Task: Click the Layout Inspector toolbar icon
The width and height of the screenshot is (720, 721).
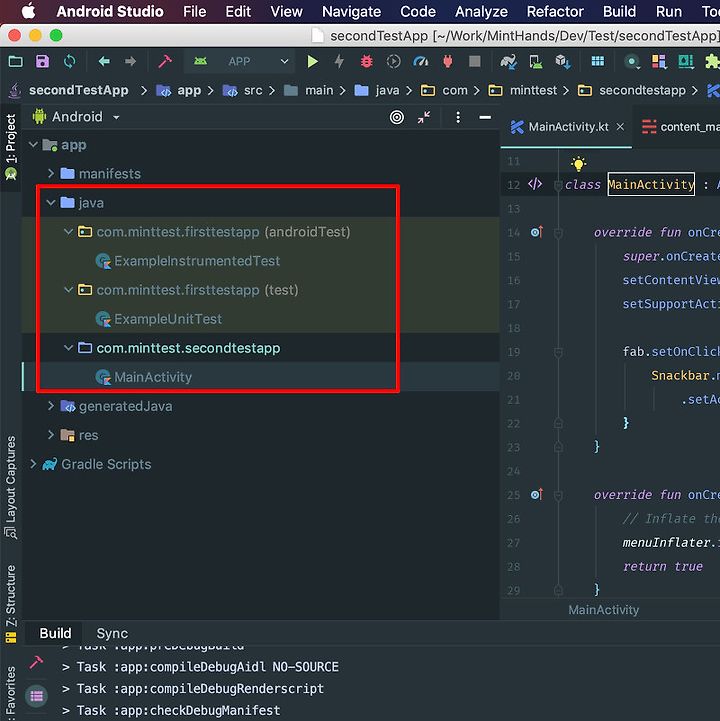Action: [x=686, y=61]
